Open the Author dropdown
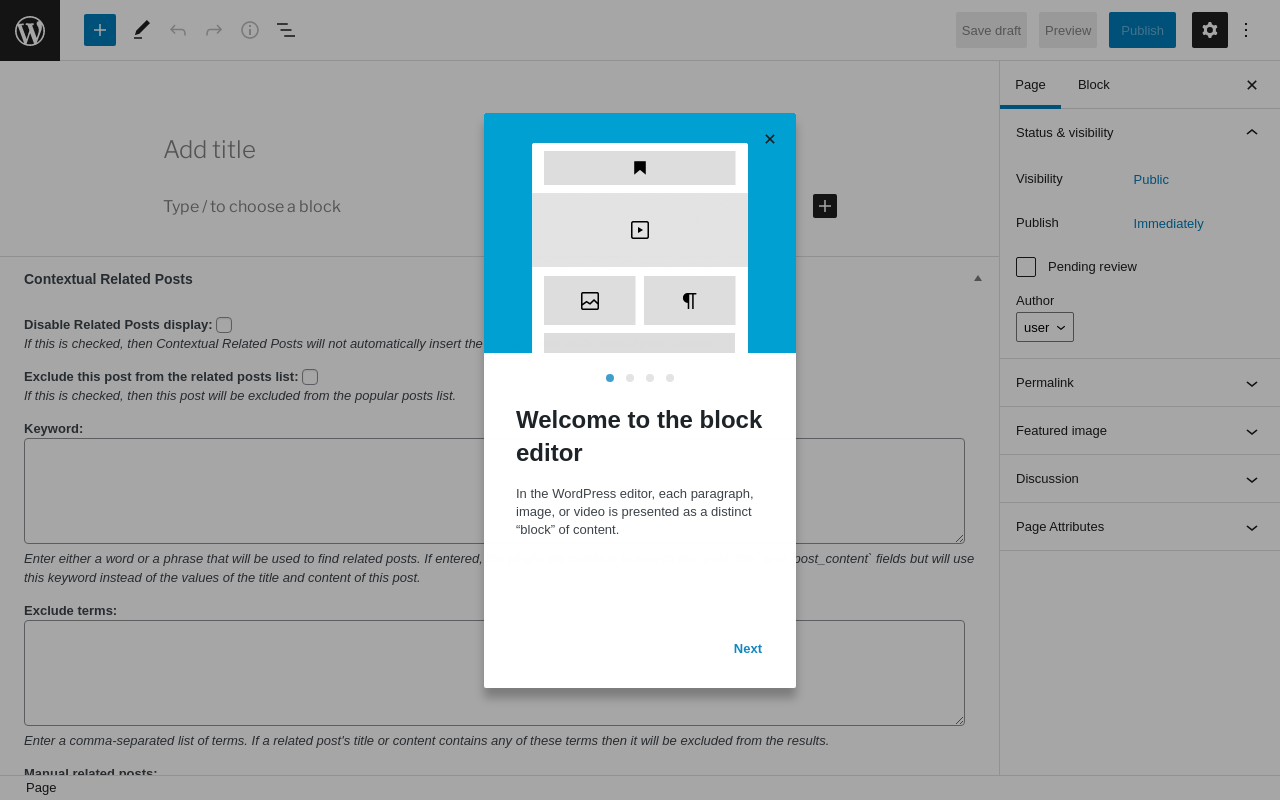The width and height of the screenshot is (1280, 800). tap(1045, 327)
